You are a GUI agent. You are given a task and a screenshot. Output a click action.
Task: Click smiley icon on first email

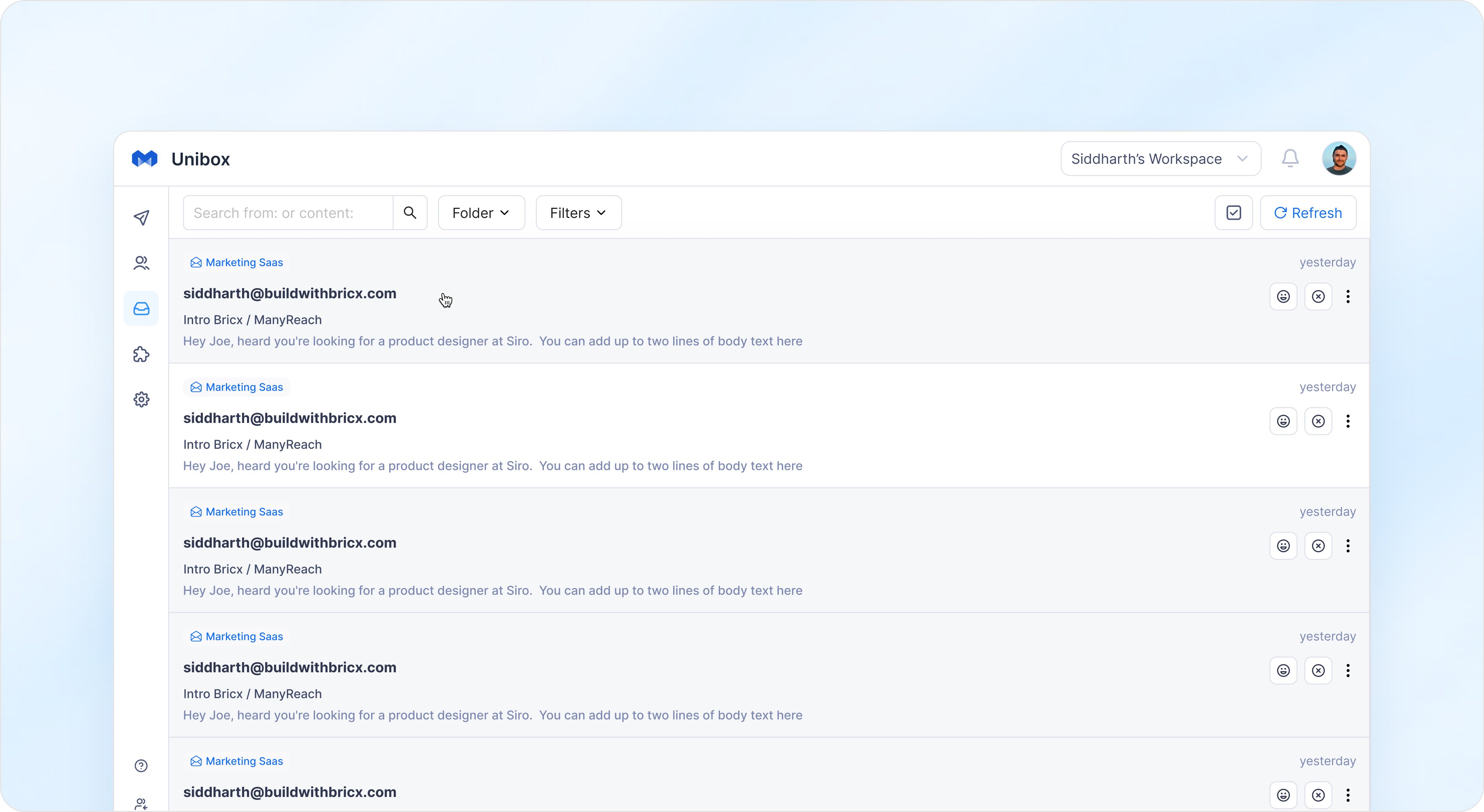[x=1283, y=297]
